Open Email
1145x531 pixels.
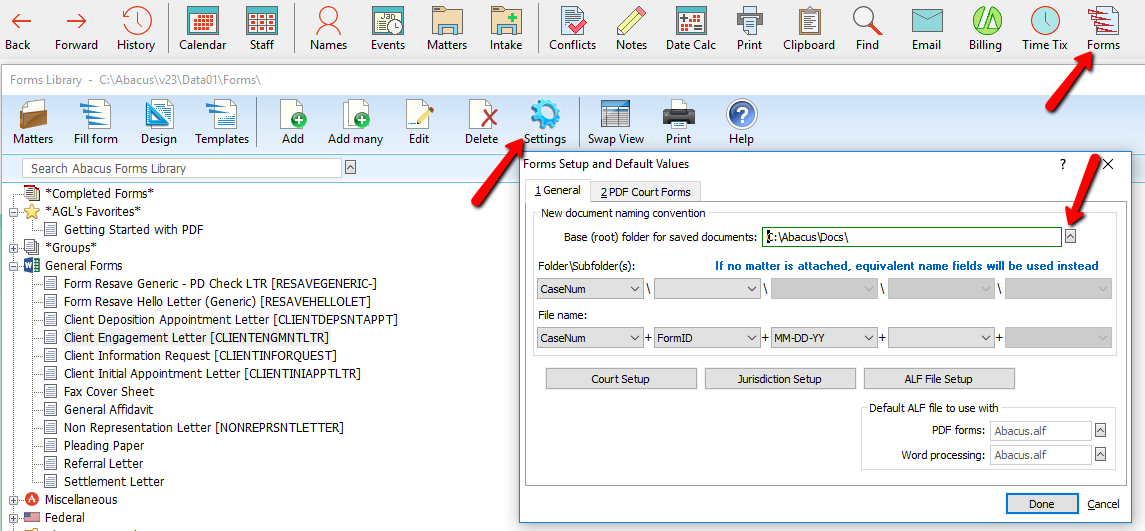pyautogui.click(x=926, y=28)
